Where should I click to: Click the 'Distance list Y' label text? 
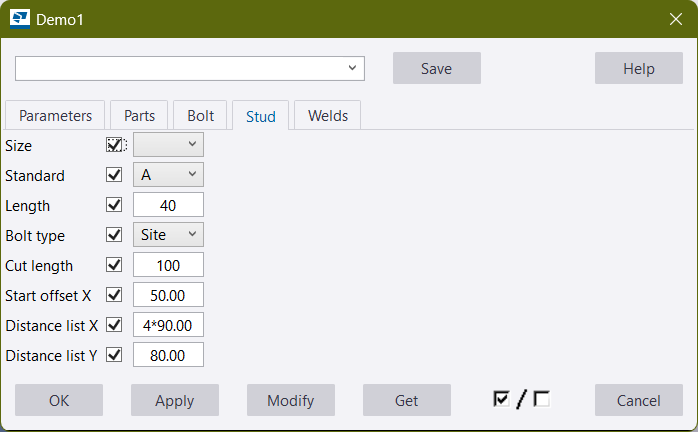point(51,356)
